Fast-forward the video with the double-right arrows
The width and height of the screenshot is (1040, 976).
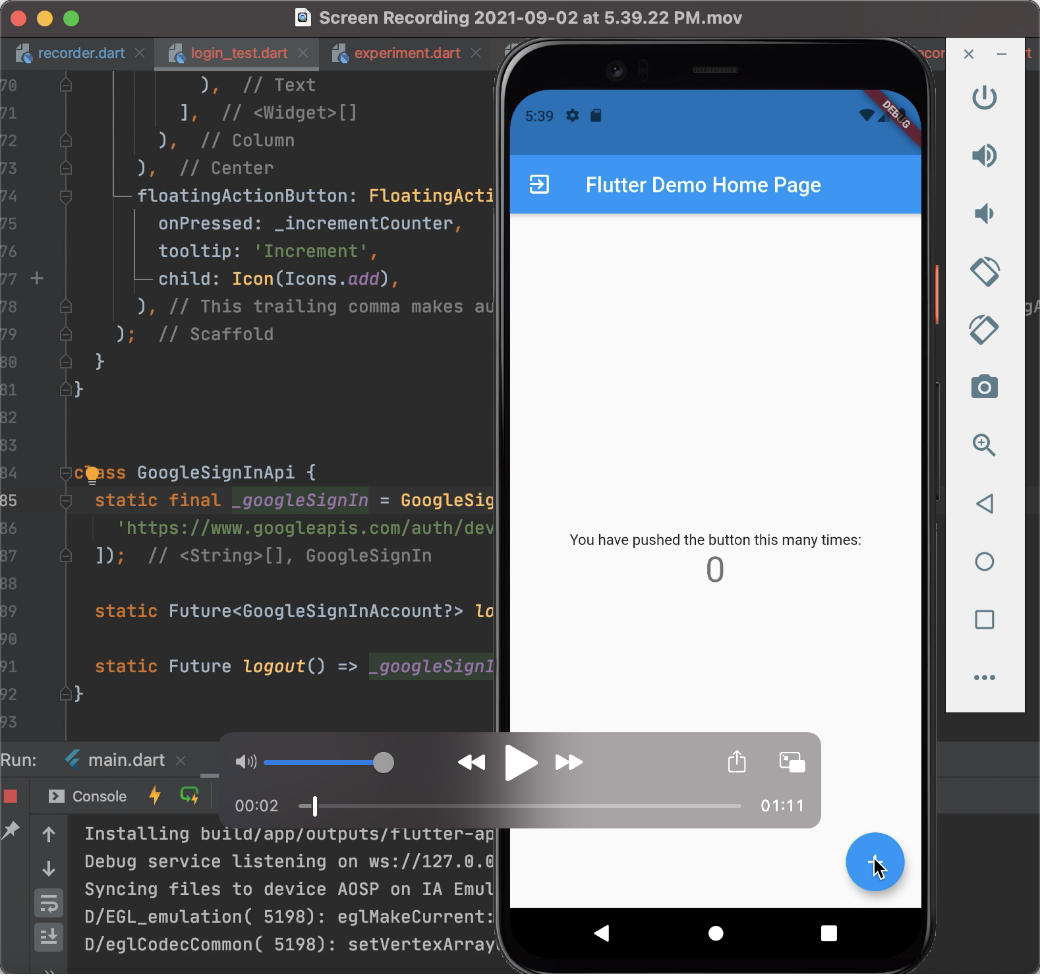point(569,762)
